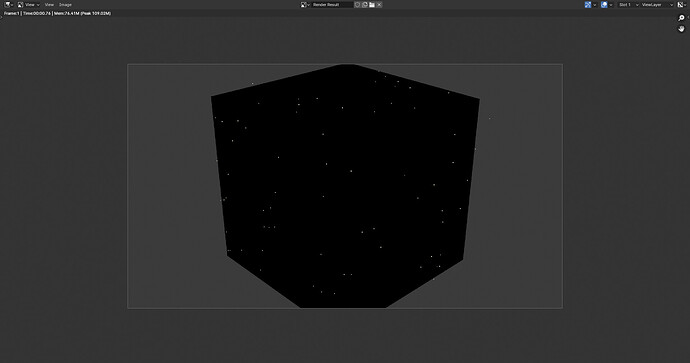Toggle the overlays icon

click(604, 4)
